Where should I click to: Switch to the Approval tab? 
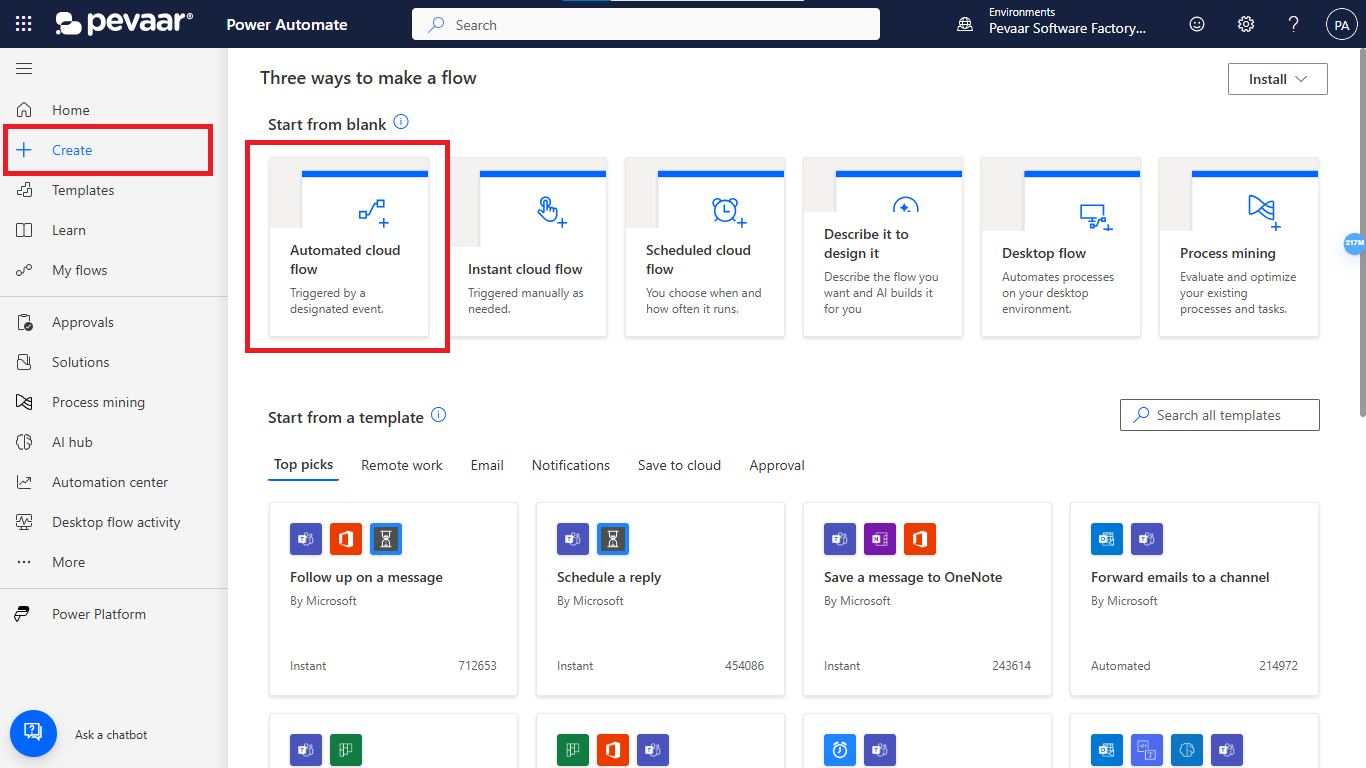pyautogui.click(x=777, y=465)
